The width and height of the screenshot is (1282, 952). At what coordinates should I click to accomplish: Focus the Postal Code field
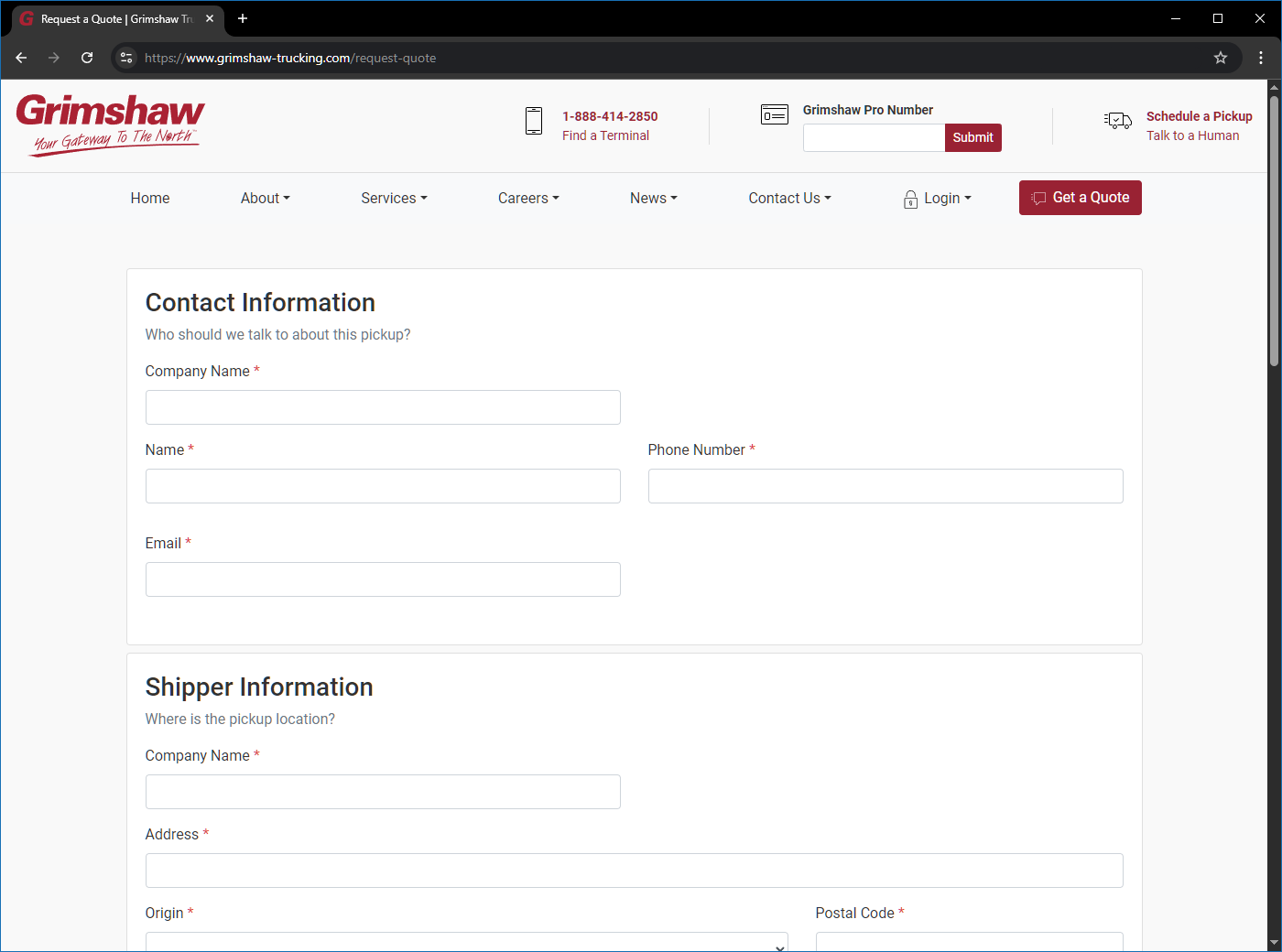click(x=970, y=942)
